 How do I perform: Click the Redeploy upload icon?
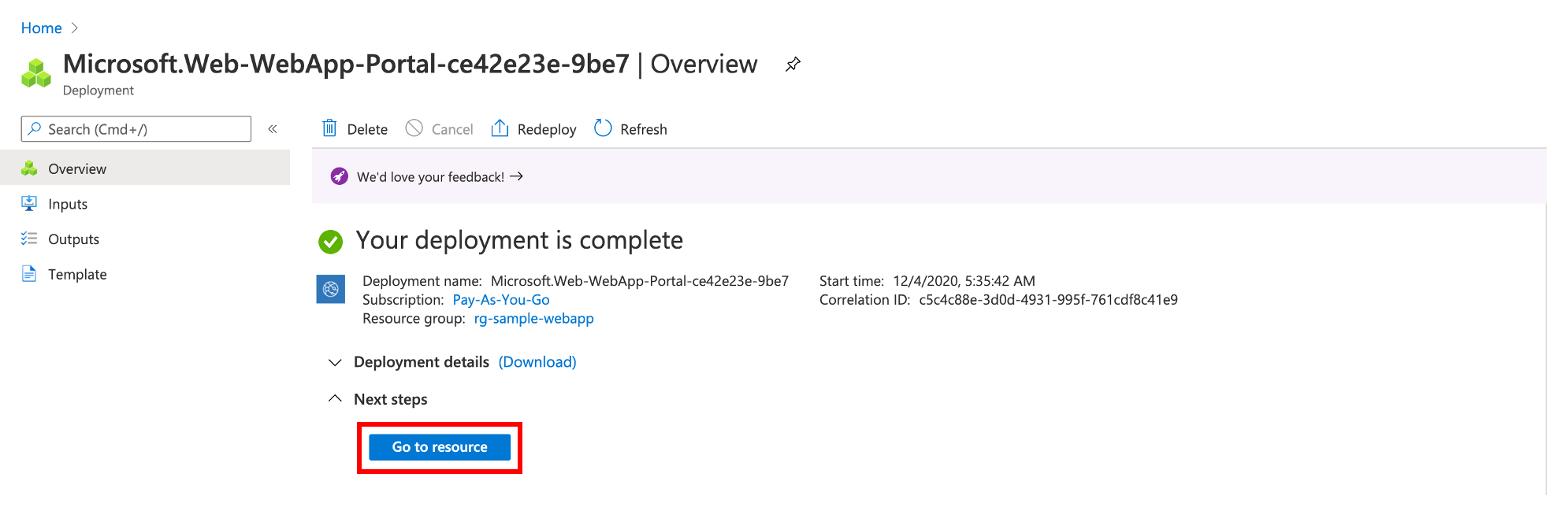(x=500, y=128)
